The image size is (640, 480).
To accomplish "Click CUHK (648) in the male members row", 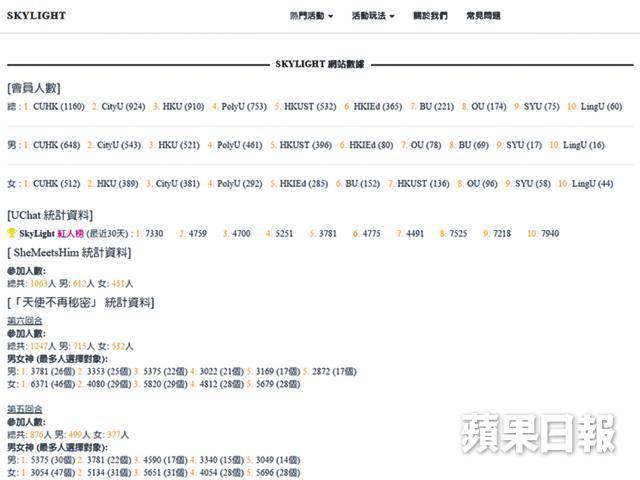I will pyautogui.click(x=56, y=145).
